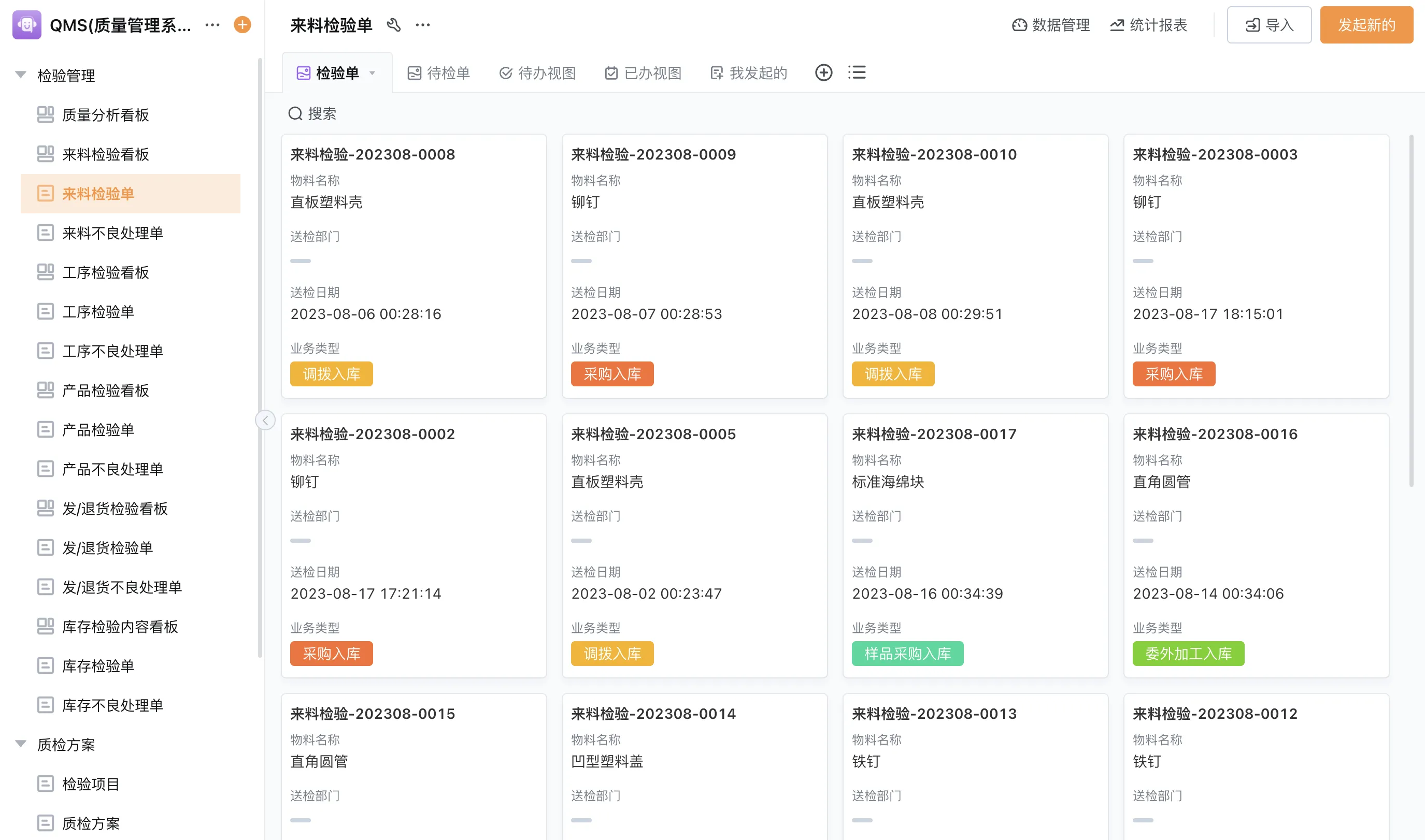Click 采购入库 tag on card 202308-0009
This screenshot has height=840, width=1425.
(612, 374)
